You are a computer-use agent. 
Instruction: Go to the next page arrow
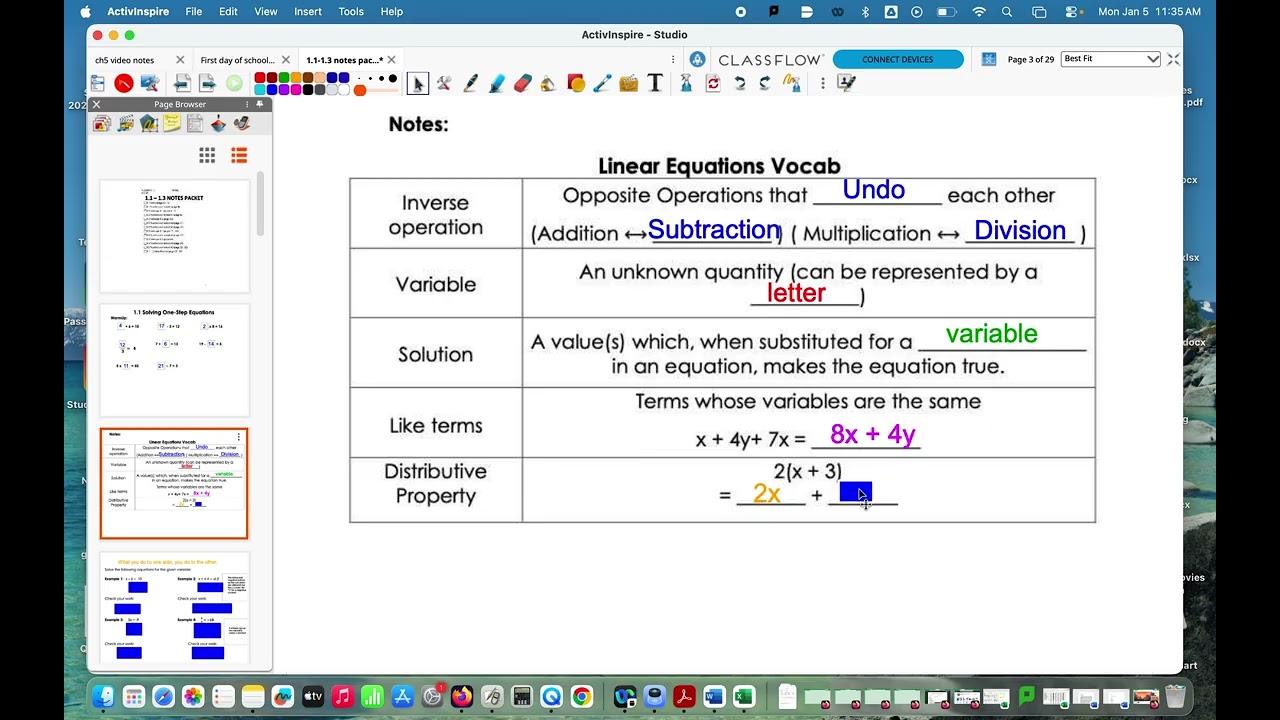point(208,83)
